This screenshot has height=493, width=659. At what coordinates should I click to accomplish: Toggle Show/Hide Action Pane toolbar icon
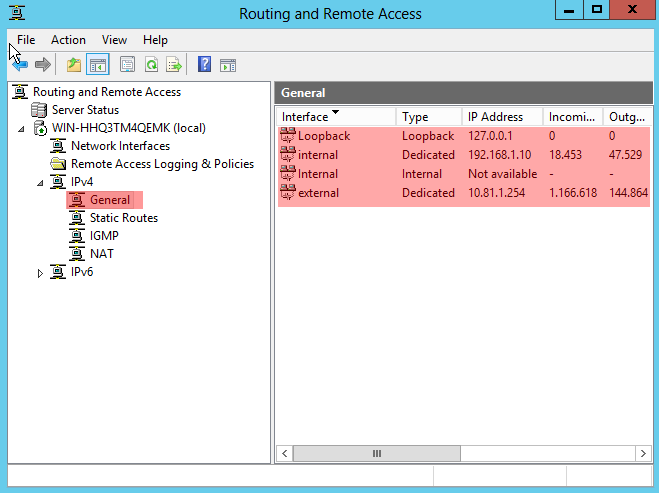228,65
